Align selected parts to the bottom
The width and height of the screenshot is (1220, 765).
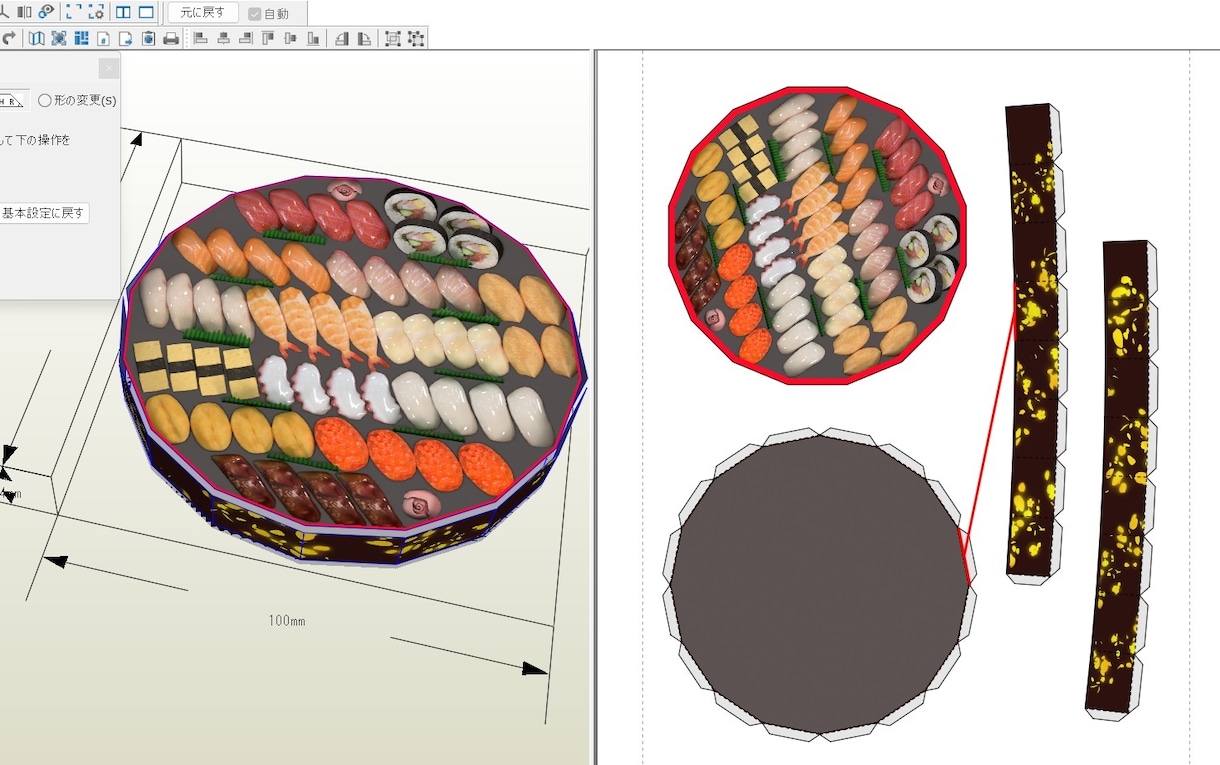[314, 39]
